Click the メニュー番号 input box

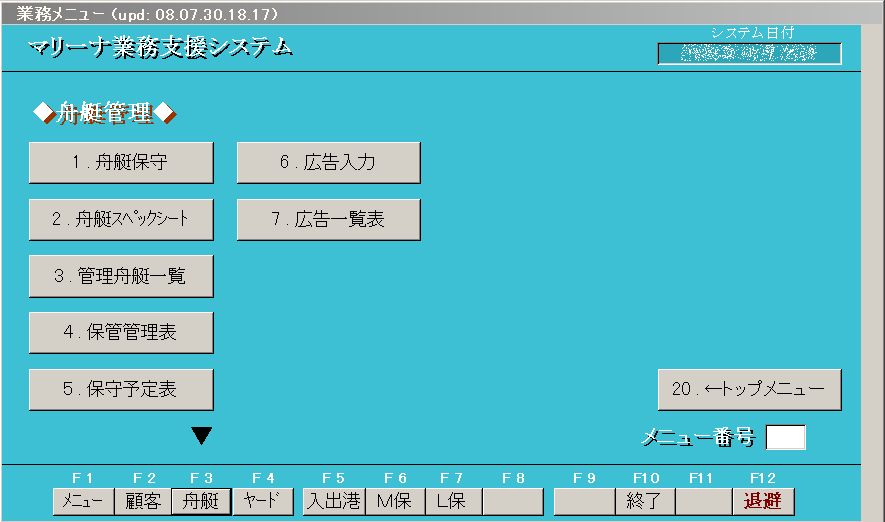coord(785,438)
